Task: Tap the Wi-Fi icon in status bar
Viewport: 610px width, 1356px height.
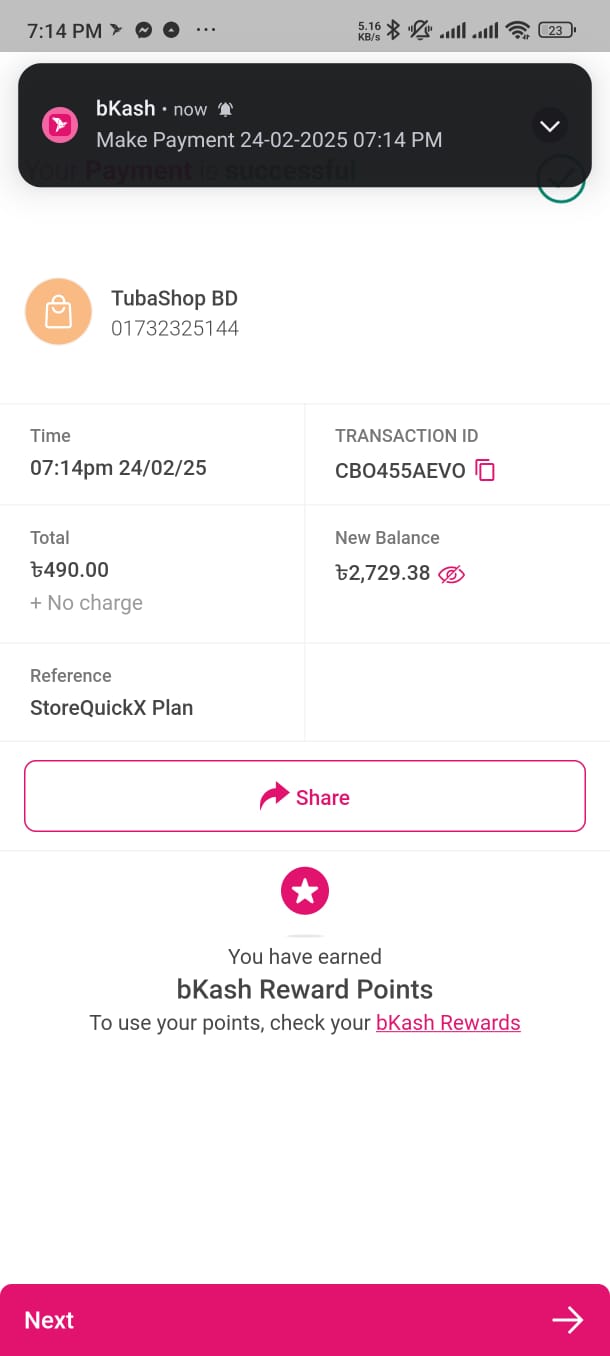Action: (x=517, y=30)
